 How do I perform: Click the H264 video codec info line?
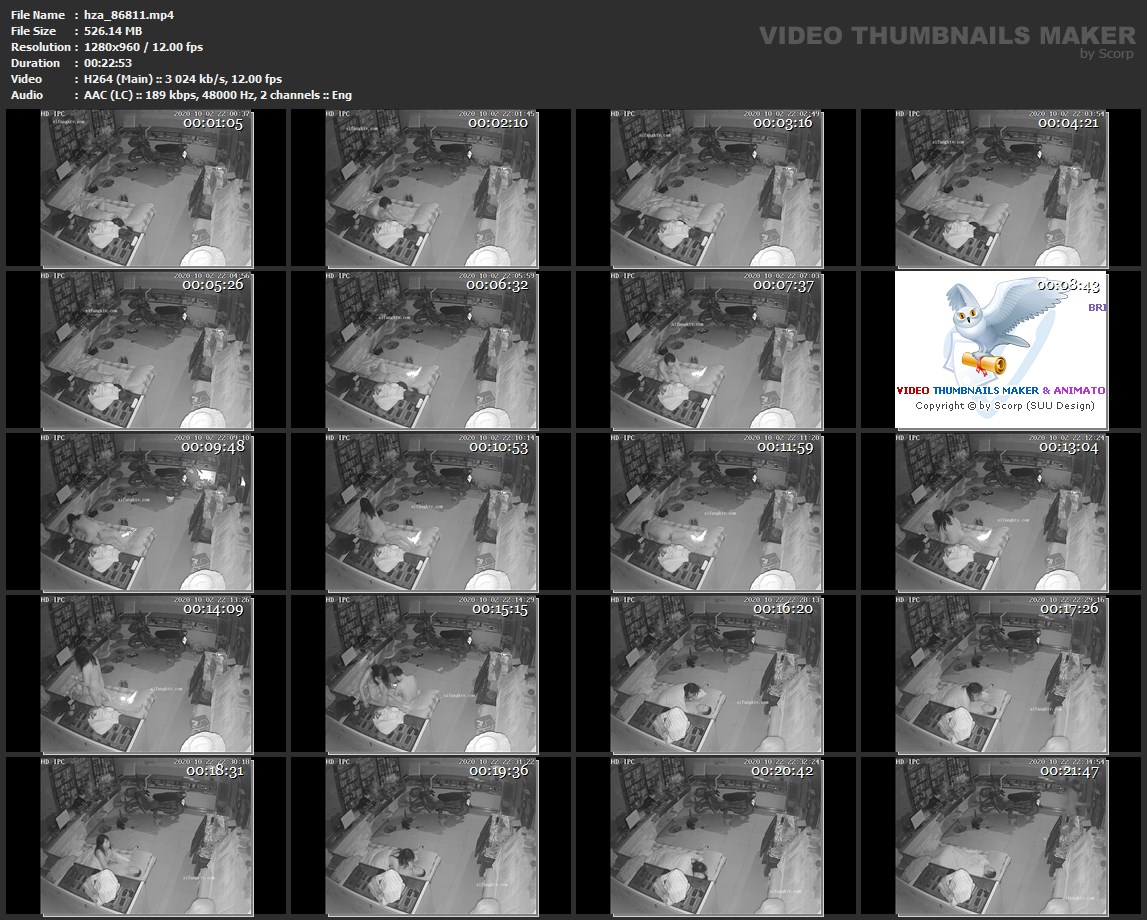[178, 79]
